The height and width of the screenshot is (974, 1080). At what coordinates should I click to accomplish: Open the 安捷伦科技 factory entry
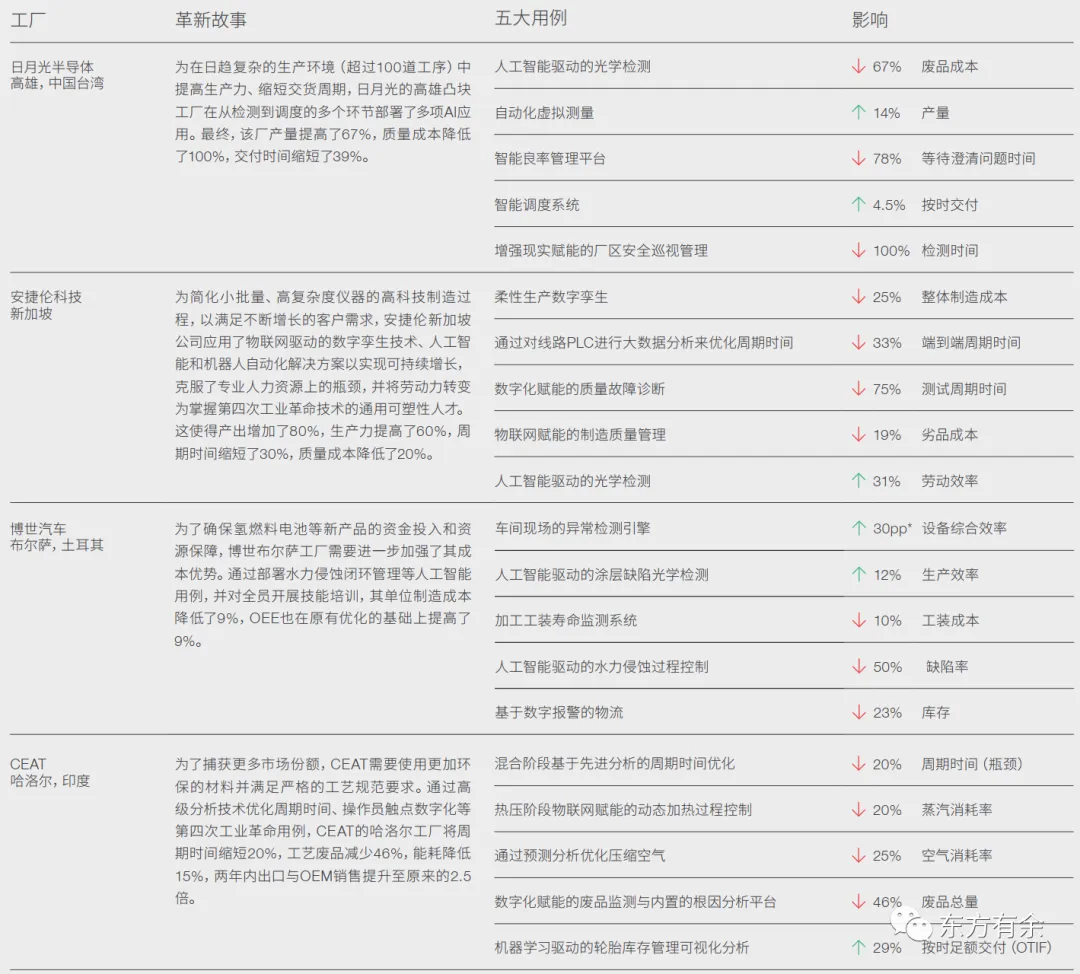pyautogui.click(x=46, y=297)
